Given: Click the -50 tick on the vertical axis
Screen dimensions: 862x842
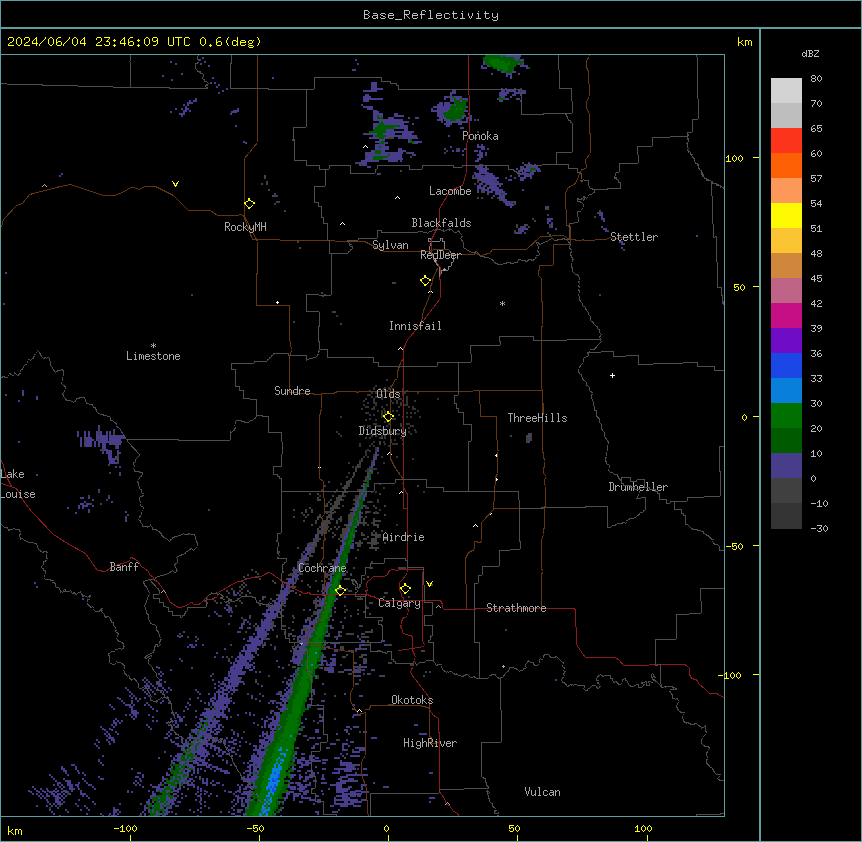Looking at the screenshot, I should coord(734,546).
